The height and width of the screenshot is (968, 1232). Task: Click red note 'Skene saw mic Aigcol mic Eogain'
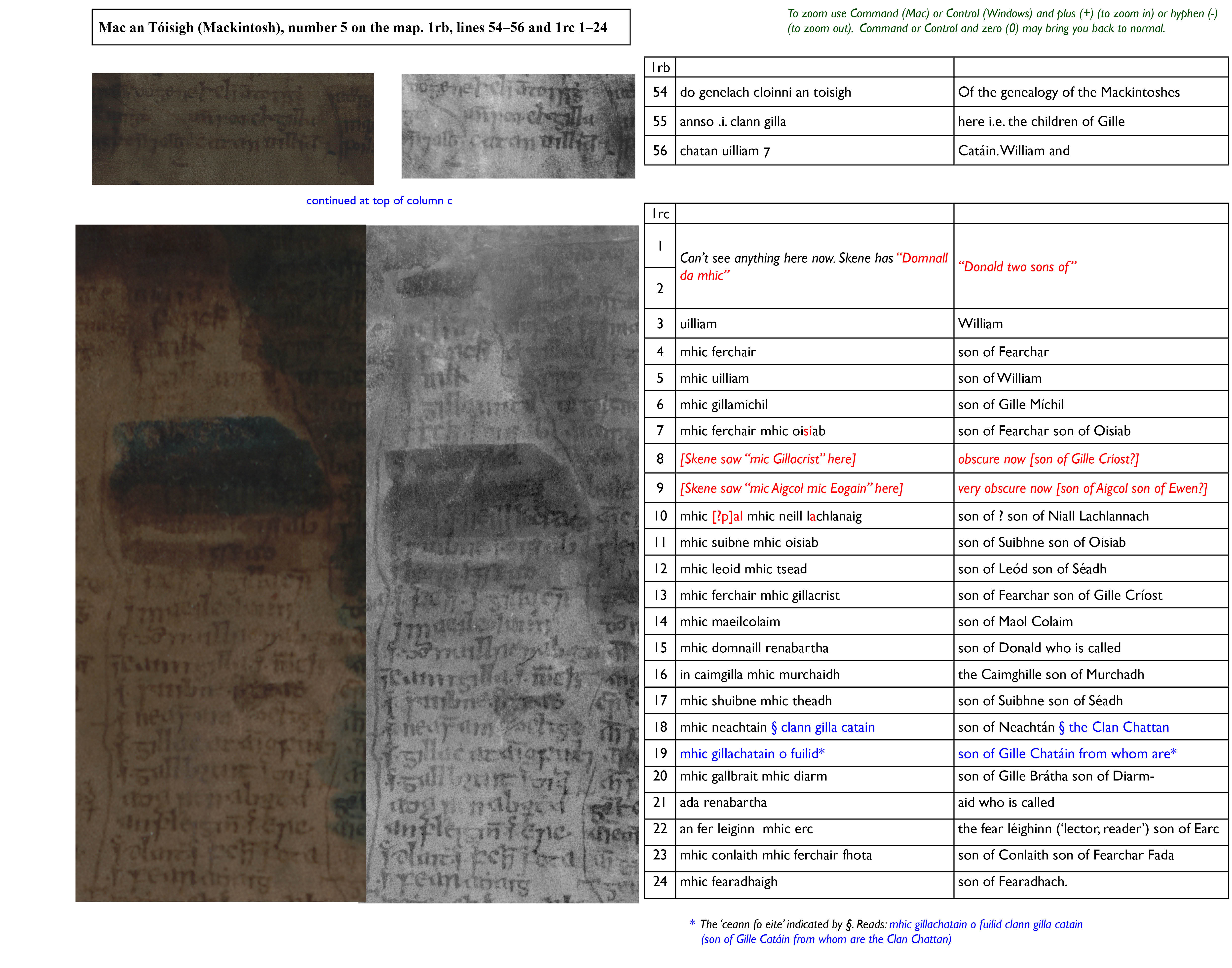click(791, 488)
